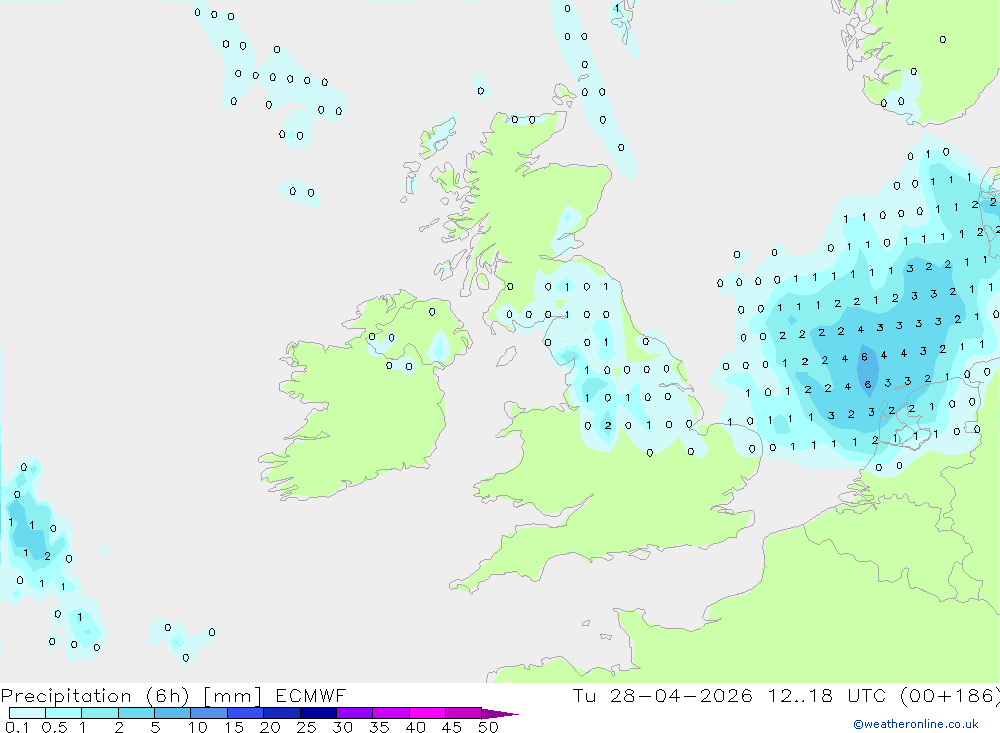This screenshot has width=1000, height=733.
Task: Click the 15–20 mm legend swatch
Action: 246,713
